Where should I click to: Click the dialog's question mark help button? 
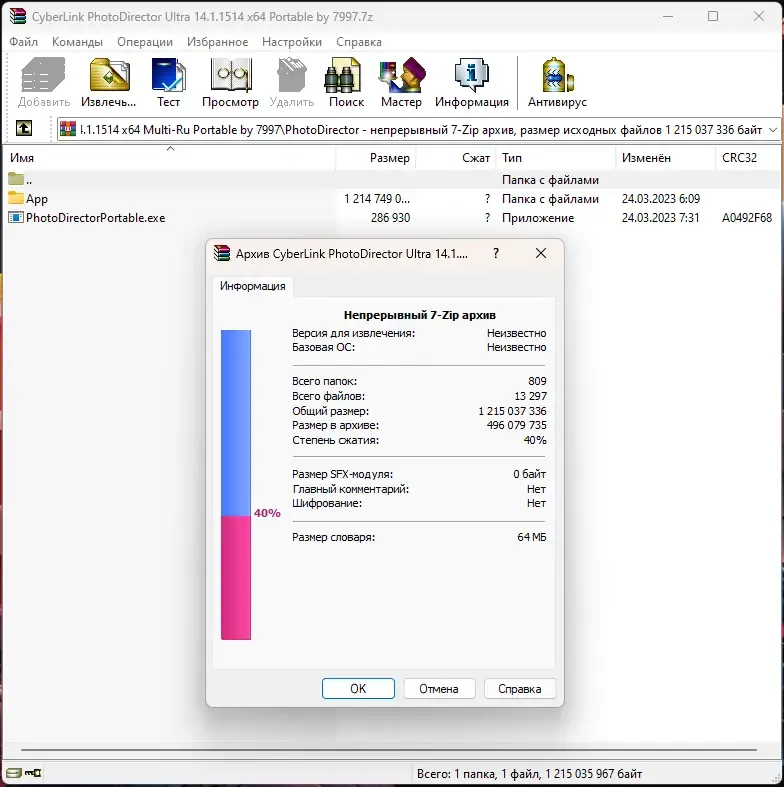click(496, 253)
